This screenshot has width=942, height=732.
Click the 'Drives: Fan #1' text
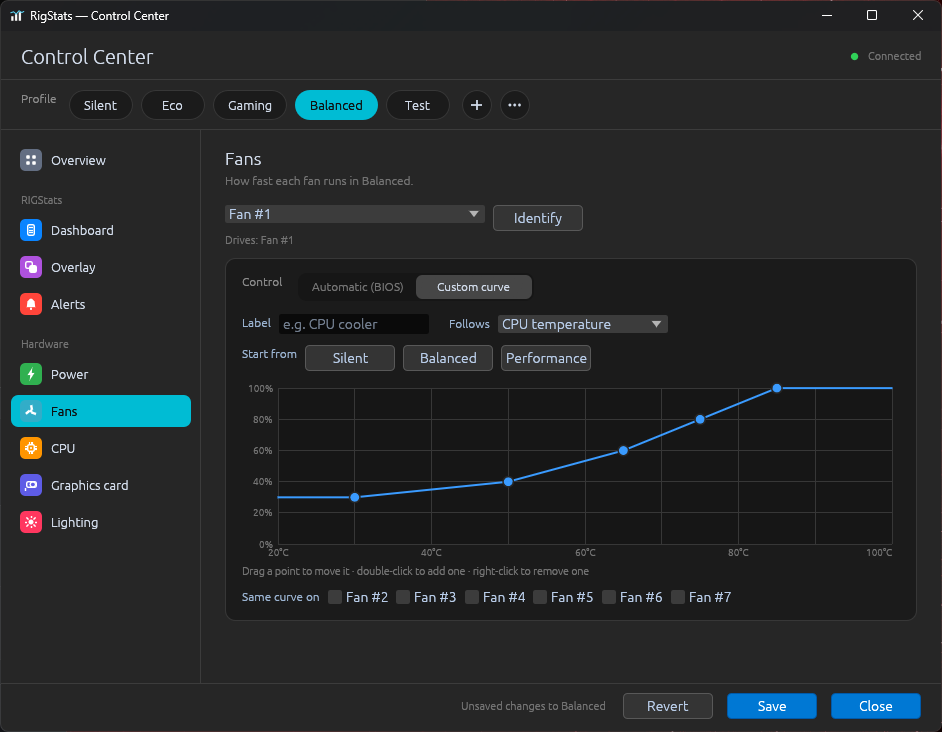[x=260, y=240]
